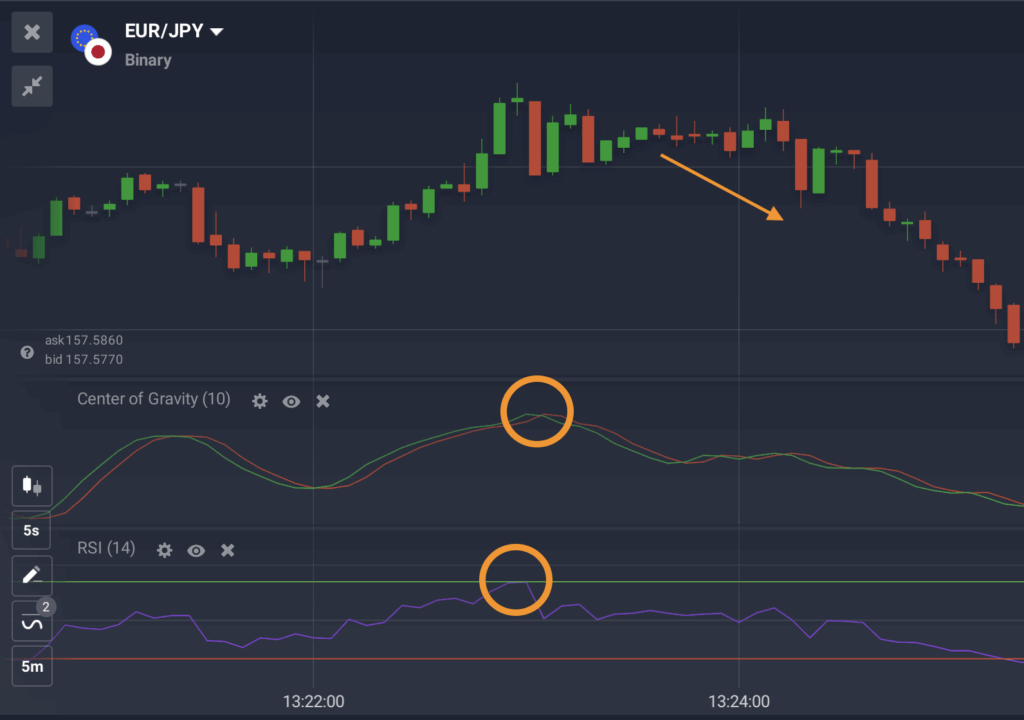Image resolution: width=1024 pixels, height=720 pixels.
Task: Select the Binary option type label
Action: [x=148, y=60]
